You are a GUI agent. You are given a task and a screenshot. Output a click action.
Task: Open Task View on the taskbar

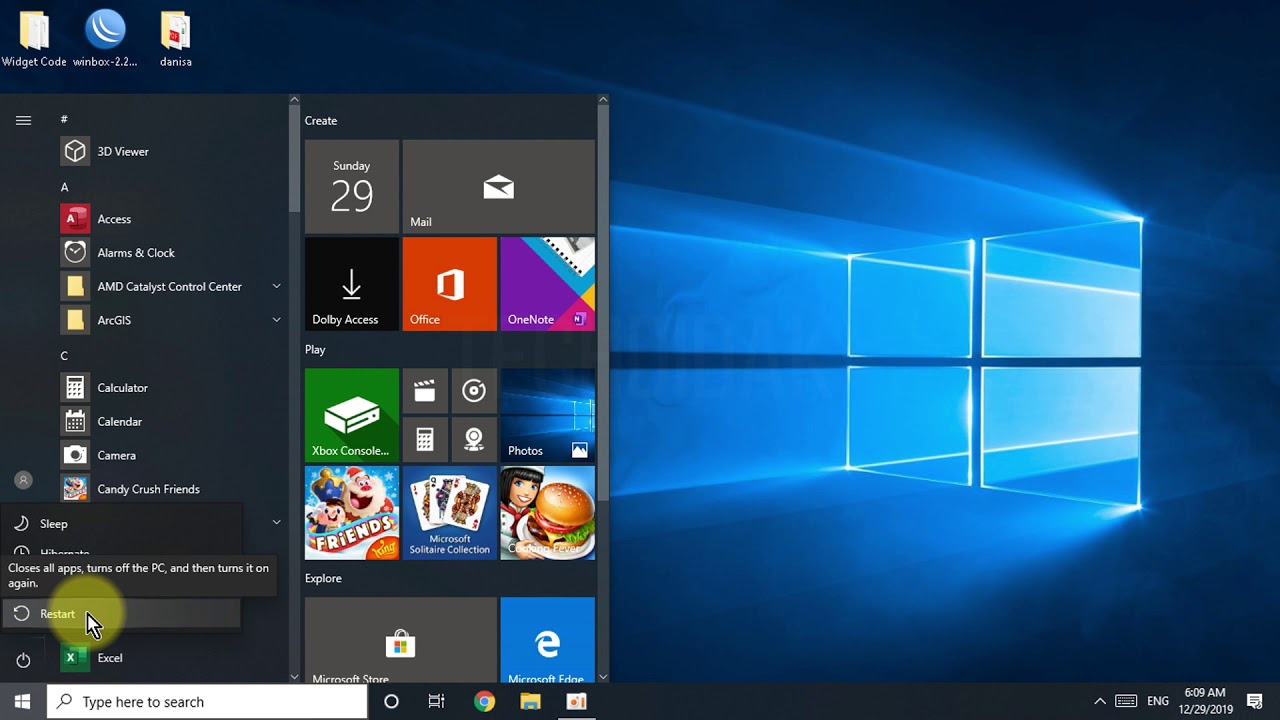(437, 702)
